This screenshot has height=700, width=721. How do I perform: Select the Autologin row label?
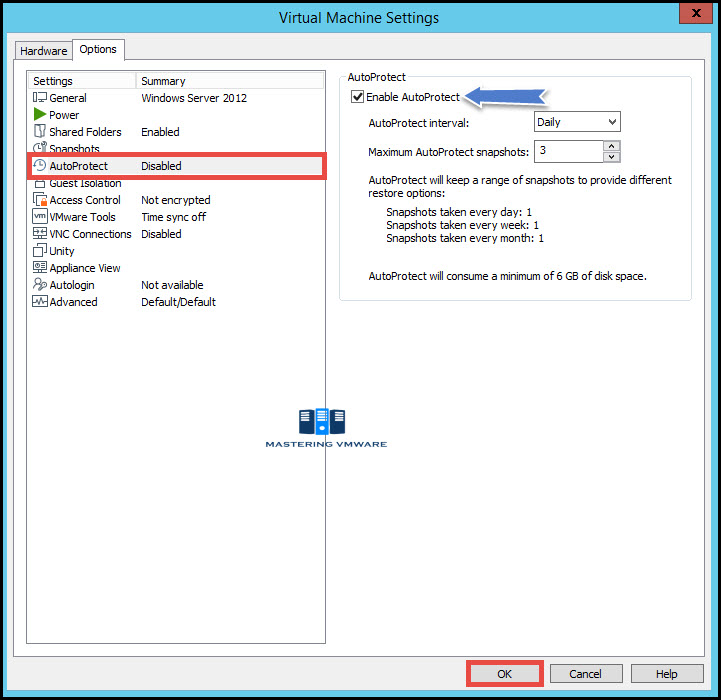point(72,285)
